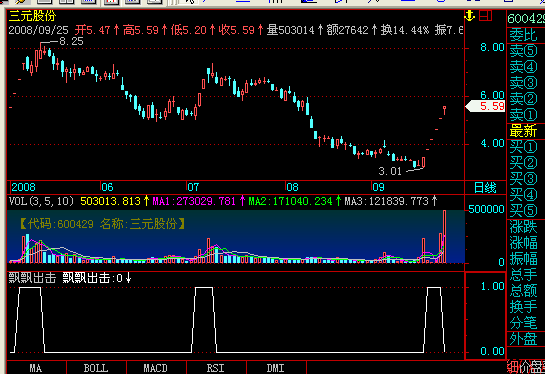Click the 09 month marker on timeline
545x374 pixels.
[378, 187]
